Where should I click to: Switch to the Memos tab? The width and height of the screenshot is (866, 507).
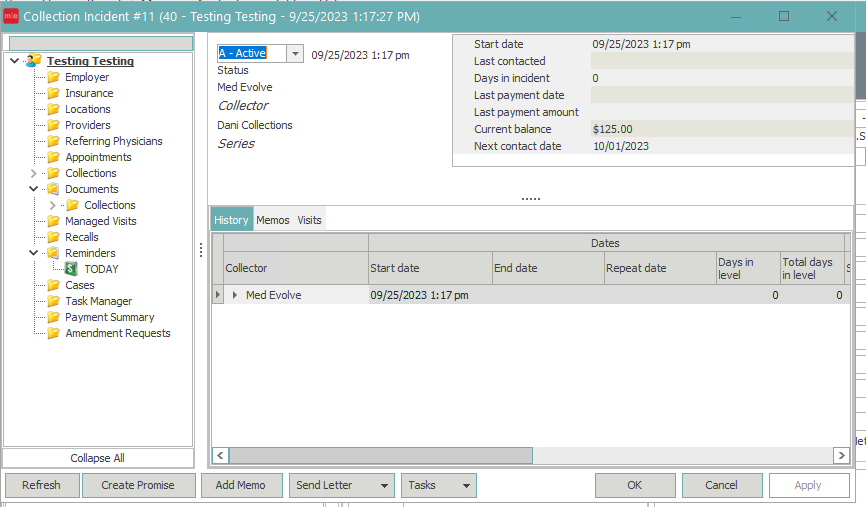(x=272, y=220)
